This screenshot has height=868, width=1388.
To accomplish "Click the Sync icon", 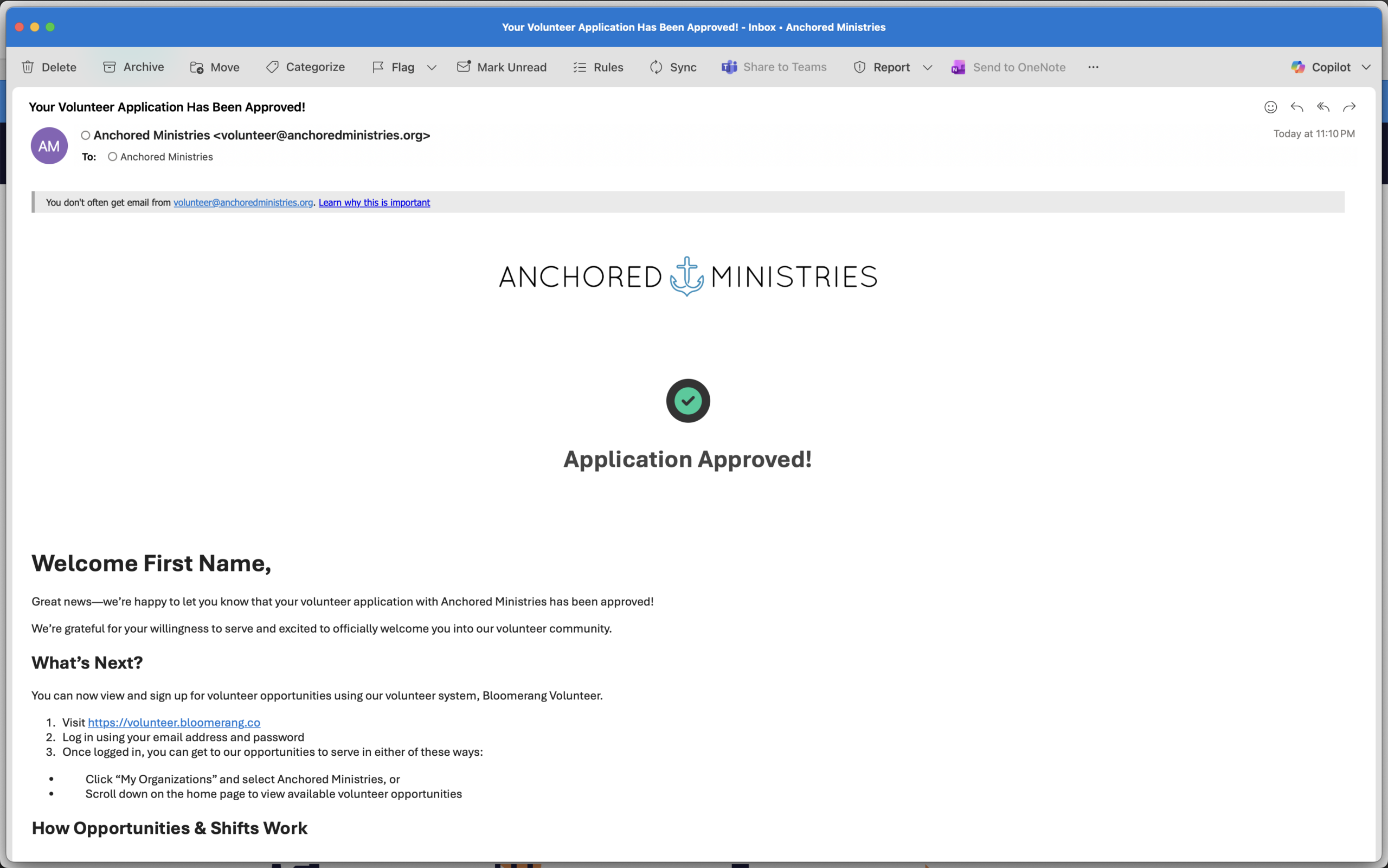I will (656, 67).
